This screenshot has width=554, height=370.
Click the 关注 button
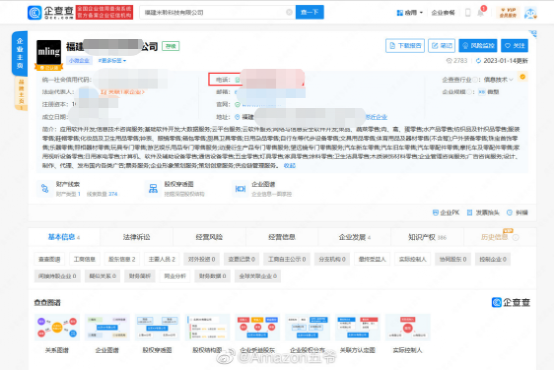[514, 46]
